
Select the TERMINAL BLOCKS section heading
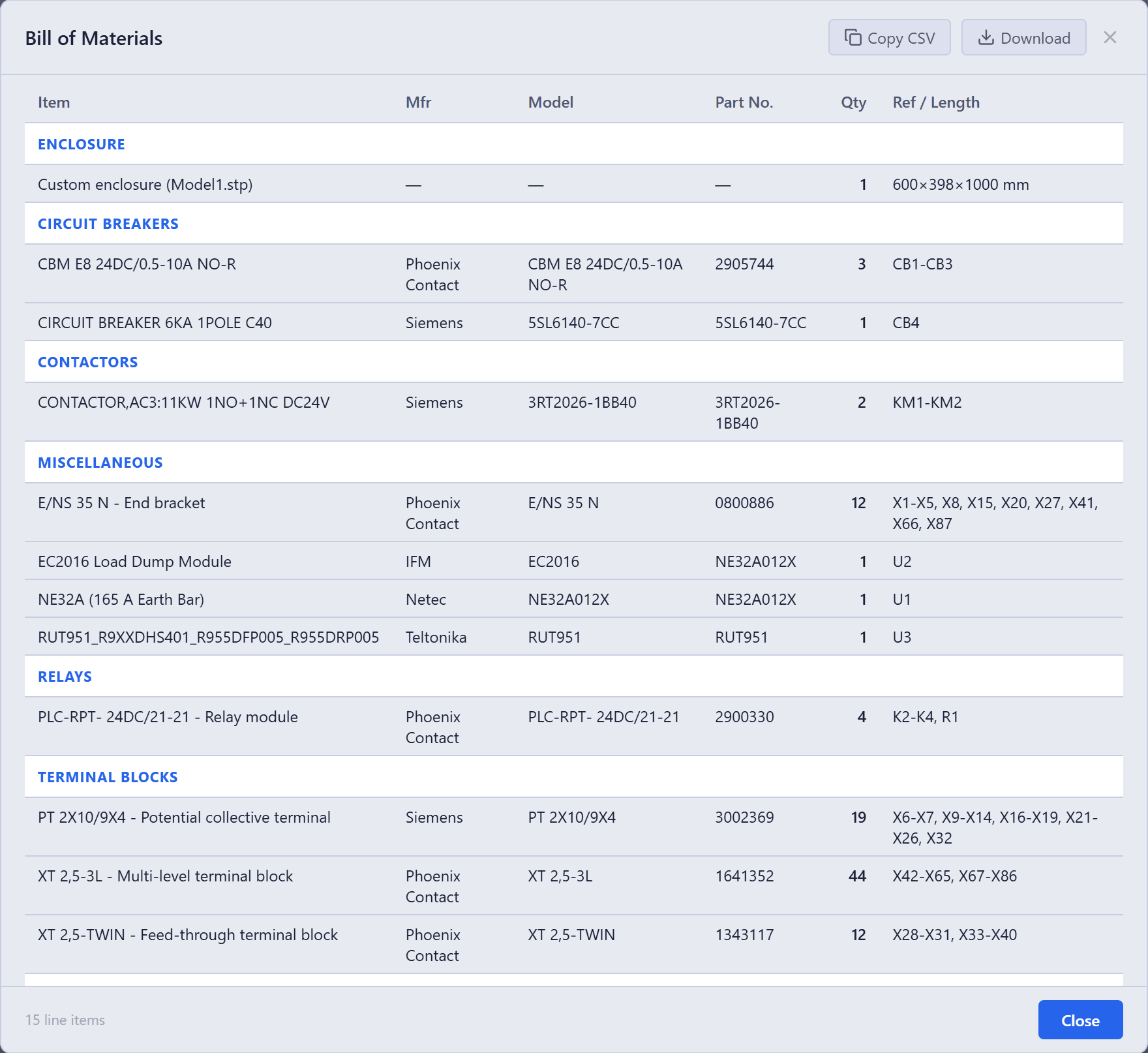(108, 777)
